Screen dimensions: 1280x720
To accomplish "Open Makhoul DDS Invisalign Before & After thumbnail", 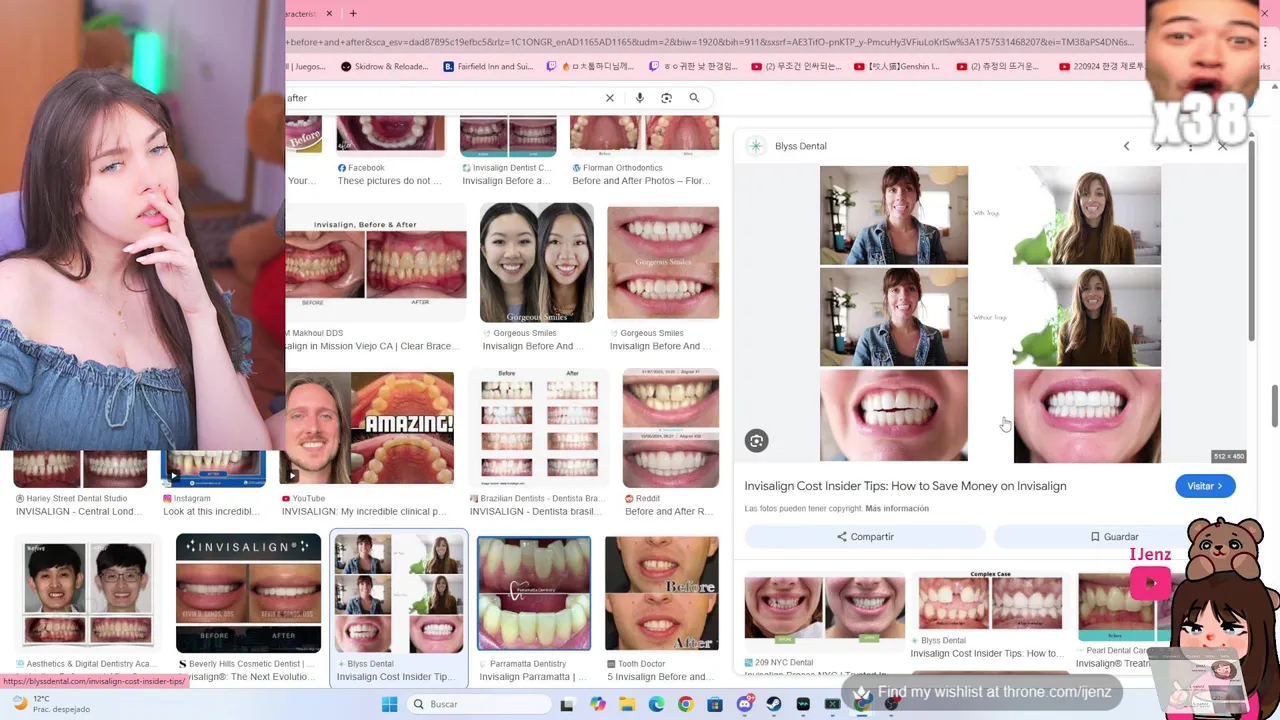I will (375, 264).
